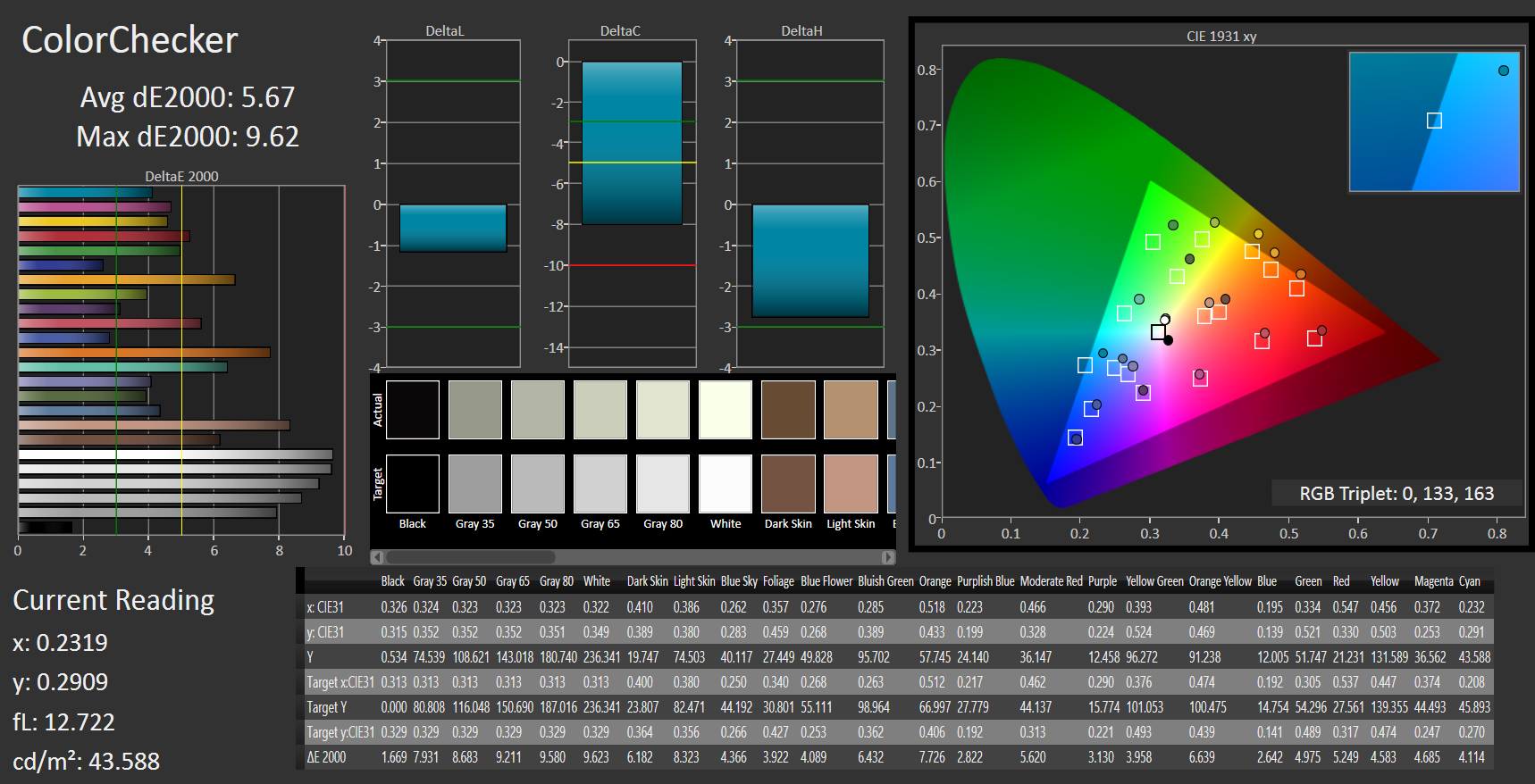This screenshot has height=784, width=1535.
Task: Click the x: 0.2319 reading
Action: [60, 643]
